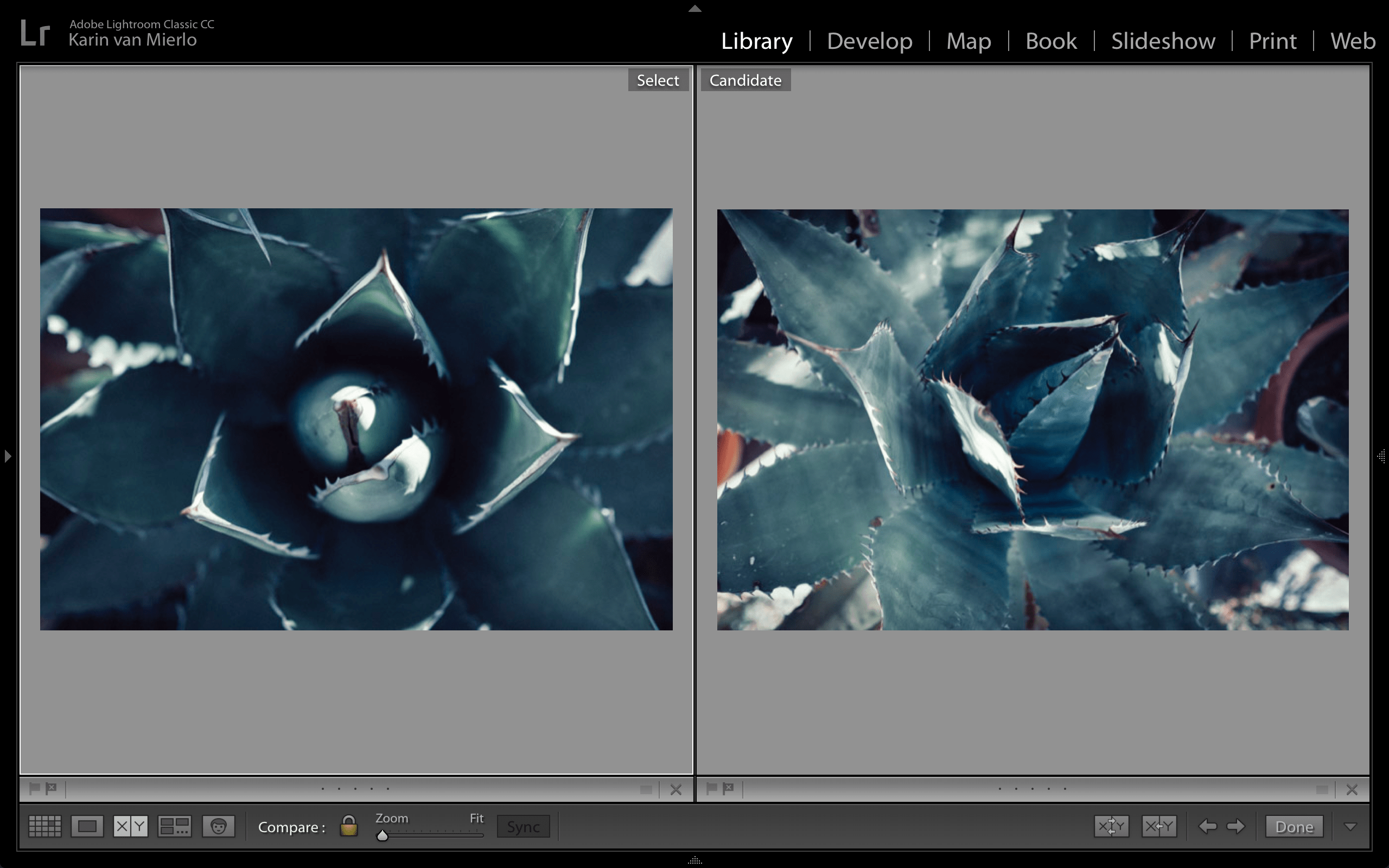The width and height of the screenshot is (1389, 868).
Task: Click the Done button
Action: pos(1294,827)
